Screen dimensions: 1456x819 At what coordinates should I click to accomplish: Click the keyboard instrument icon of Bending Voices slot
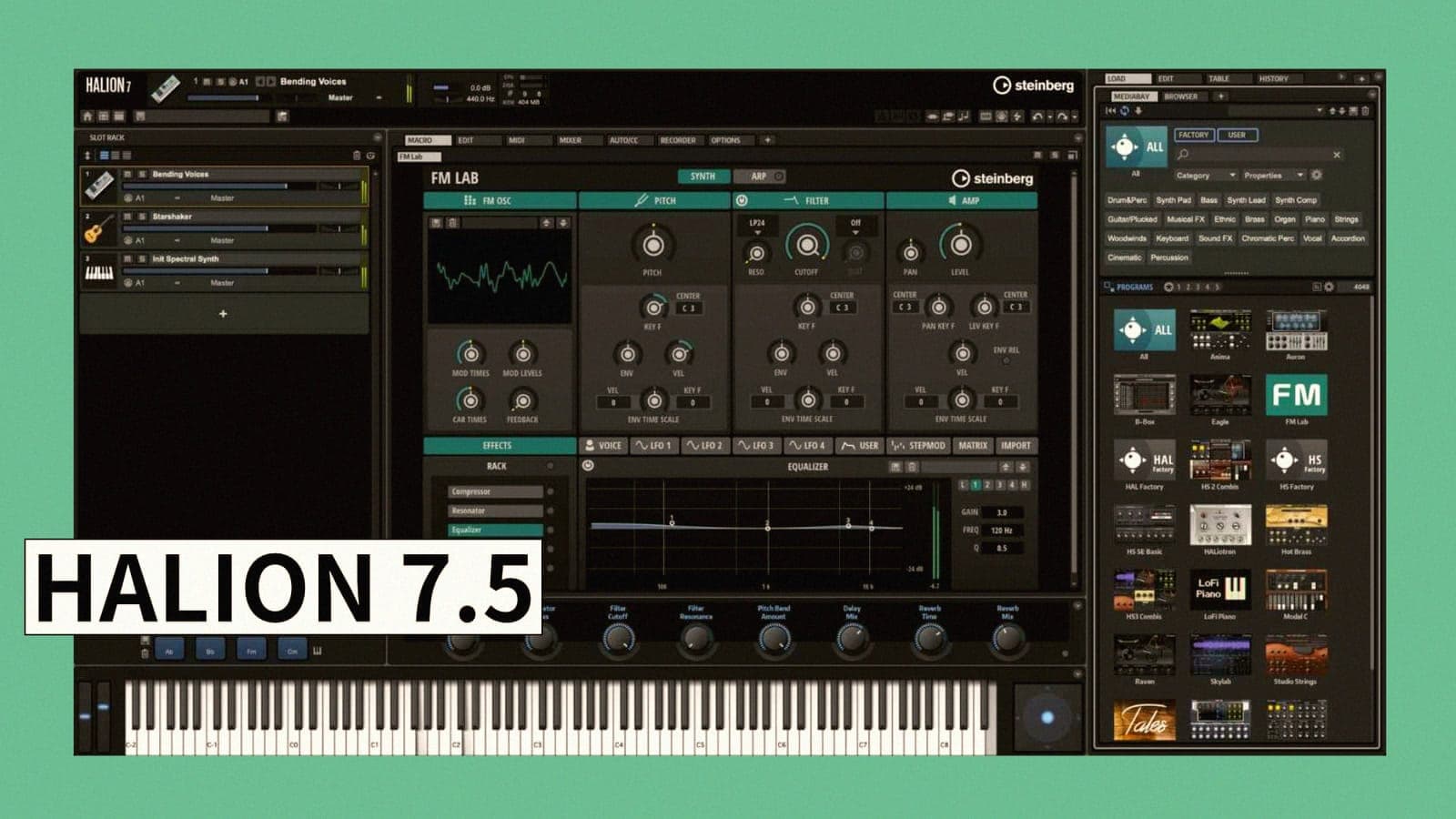click(98, 187)
